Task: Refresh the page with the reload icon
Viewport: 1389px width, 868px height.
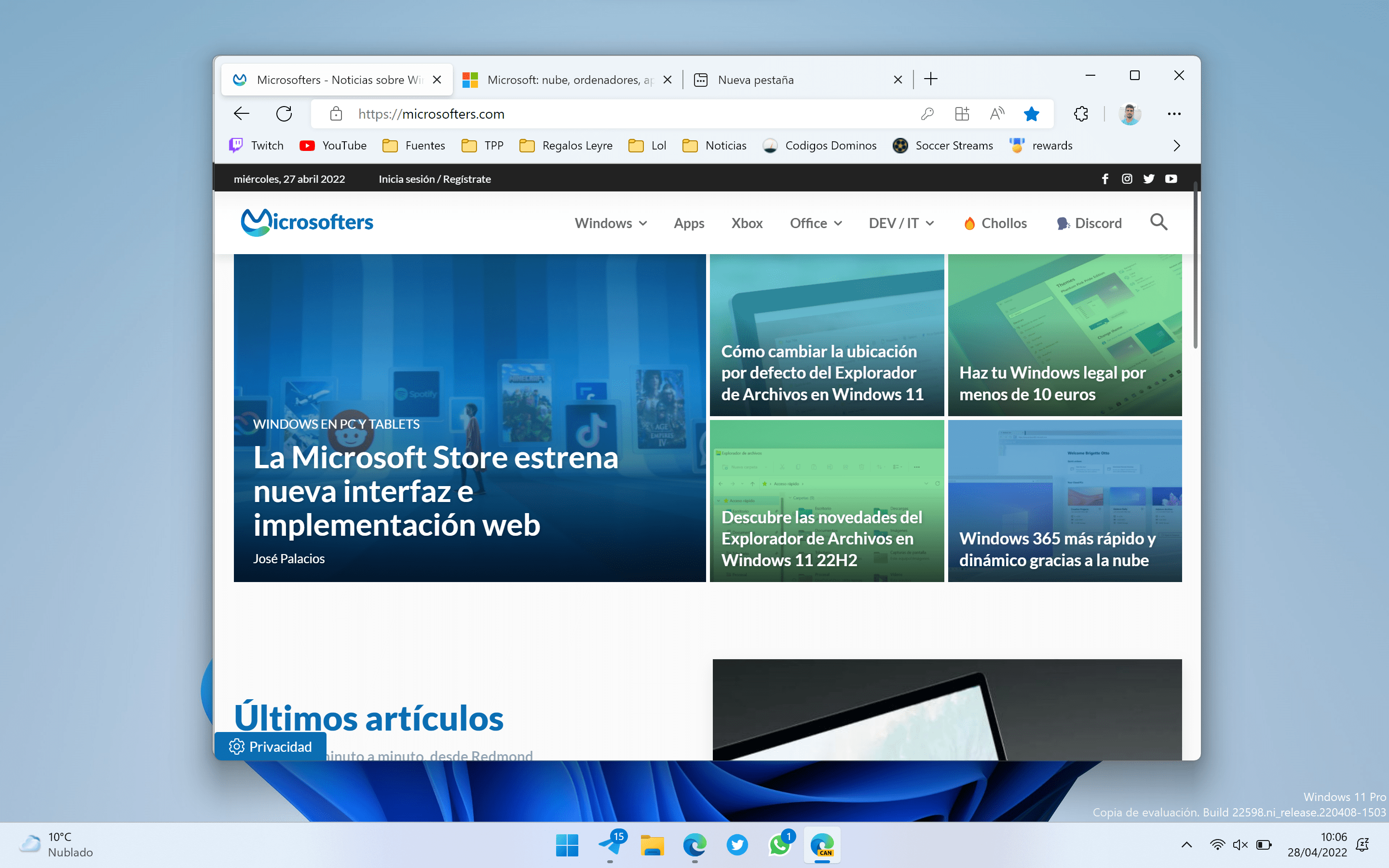Action: (284, 114)
